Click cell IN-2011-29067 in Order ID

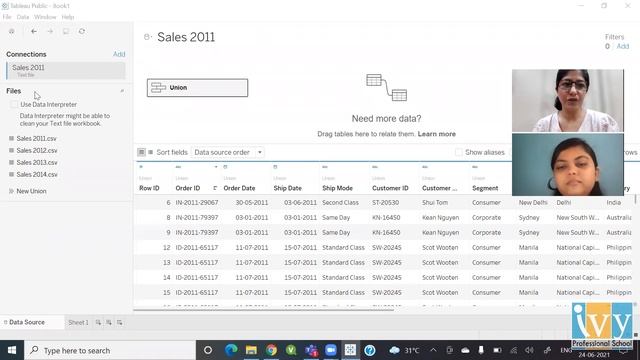tap(197, 202)
